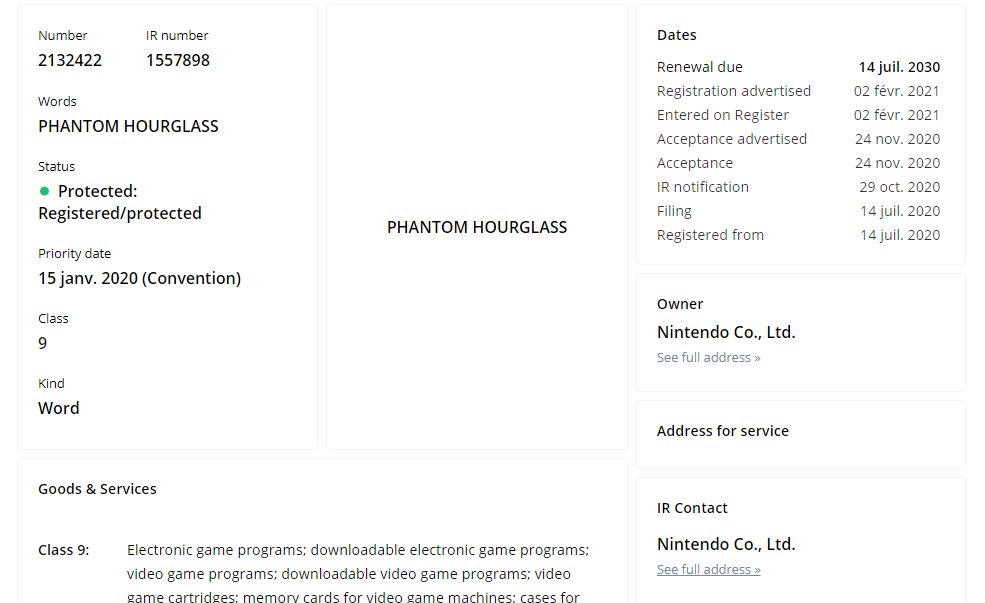Open owner's See full address link
Viewport: 985px width, 603px height.
coord(709,357)
